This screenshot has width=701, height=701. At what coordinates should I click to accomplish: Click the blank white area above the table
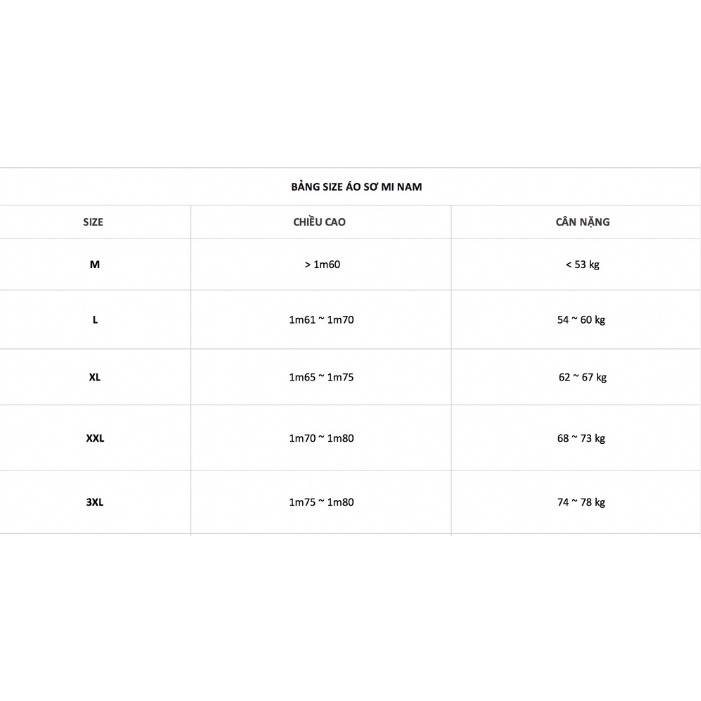pyautogui.click(x=350, y=80)
